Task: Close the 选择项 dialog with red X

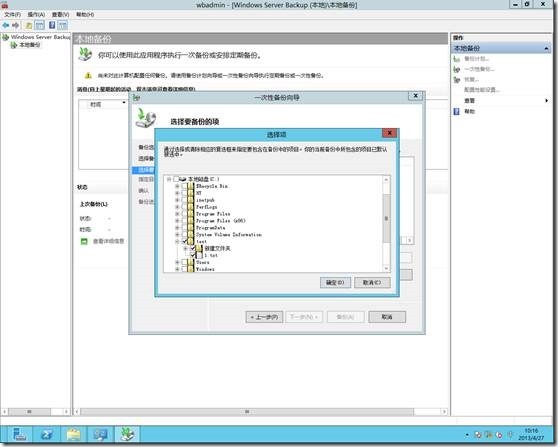Action: [390, 133]
